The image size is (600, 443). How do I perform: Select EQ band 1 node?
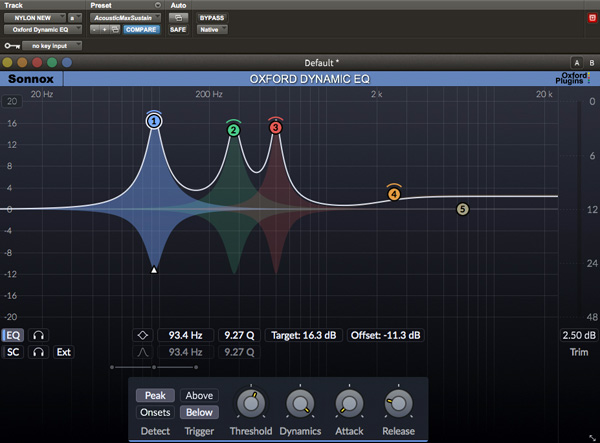(154, 121)
